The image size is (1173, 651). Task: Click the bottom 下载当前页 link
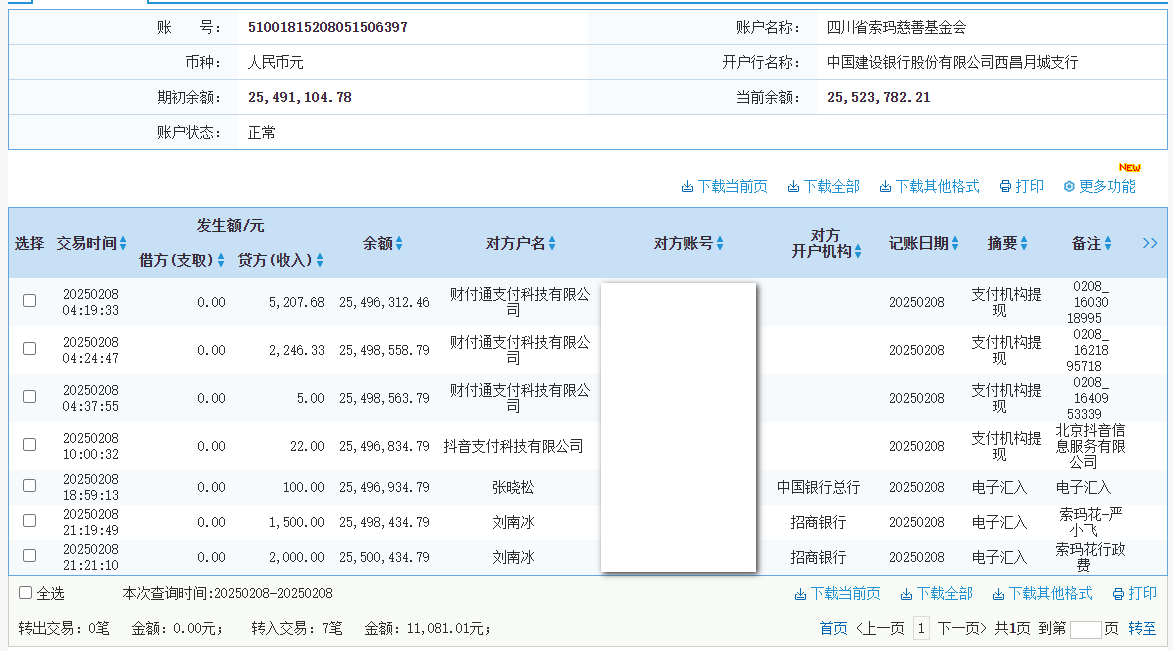pos(837,593)
